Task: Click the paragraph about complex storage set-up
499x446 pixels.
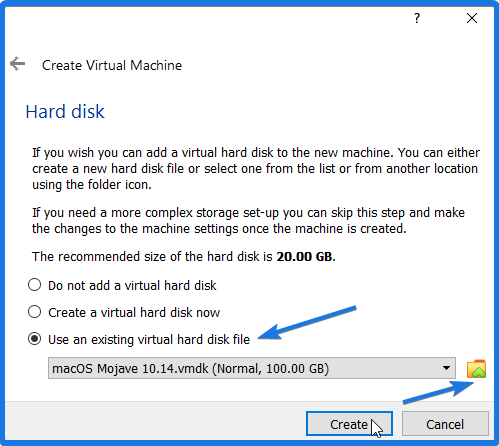Action: pos(248,221)
